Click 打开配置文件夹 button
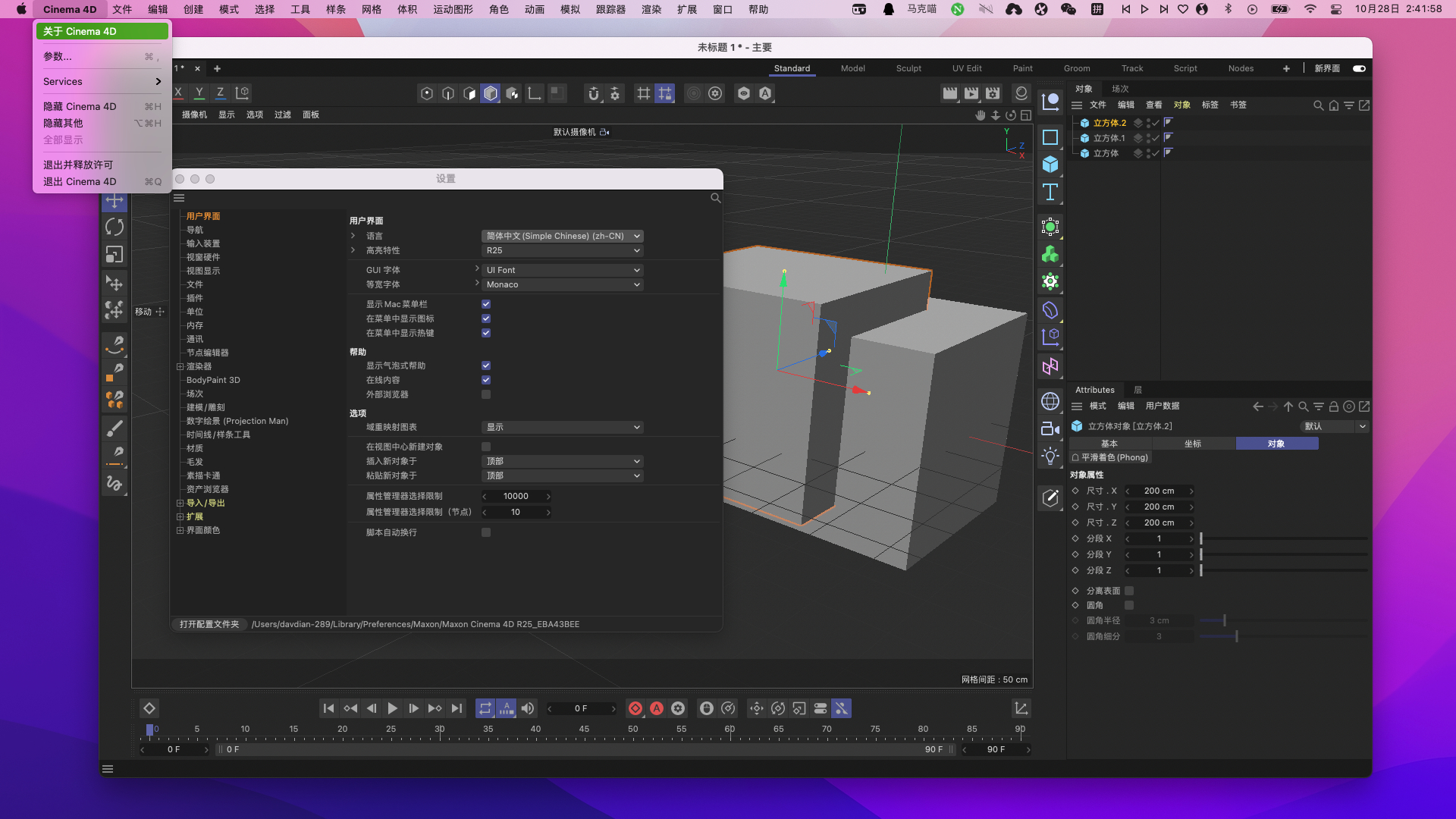The image size is (1456, 819). point(210,624)
